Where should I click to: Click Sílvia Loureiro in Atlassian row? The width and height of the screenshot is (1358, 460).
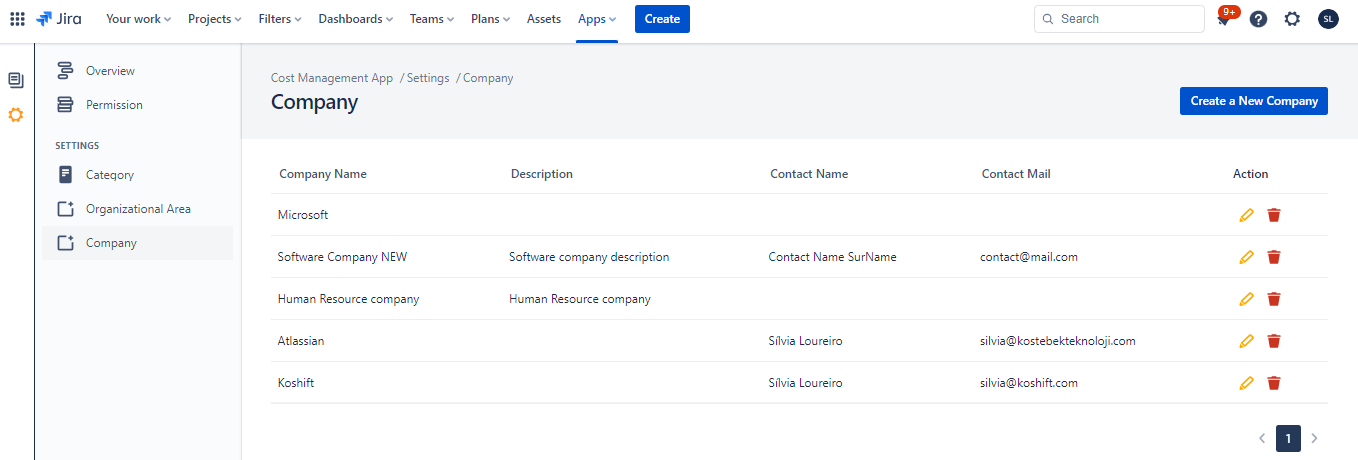coord(806,341)
